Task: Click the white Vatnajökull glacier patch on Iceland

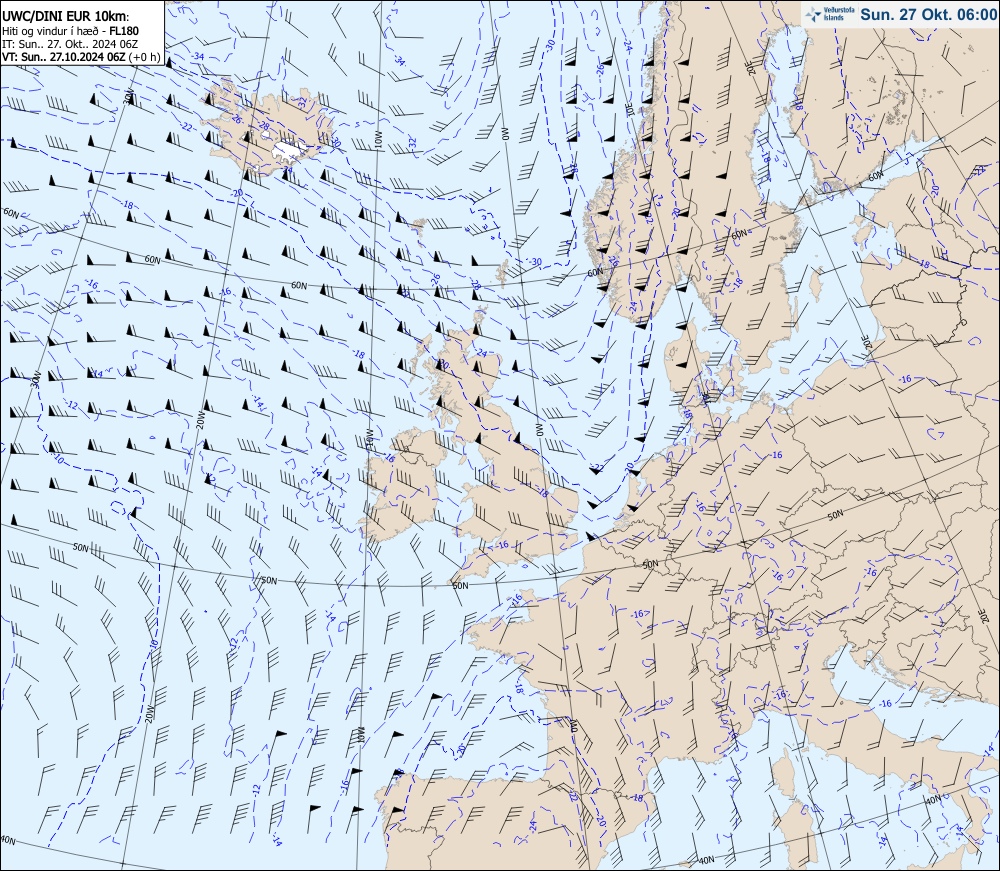Action: tap(288, 150)
